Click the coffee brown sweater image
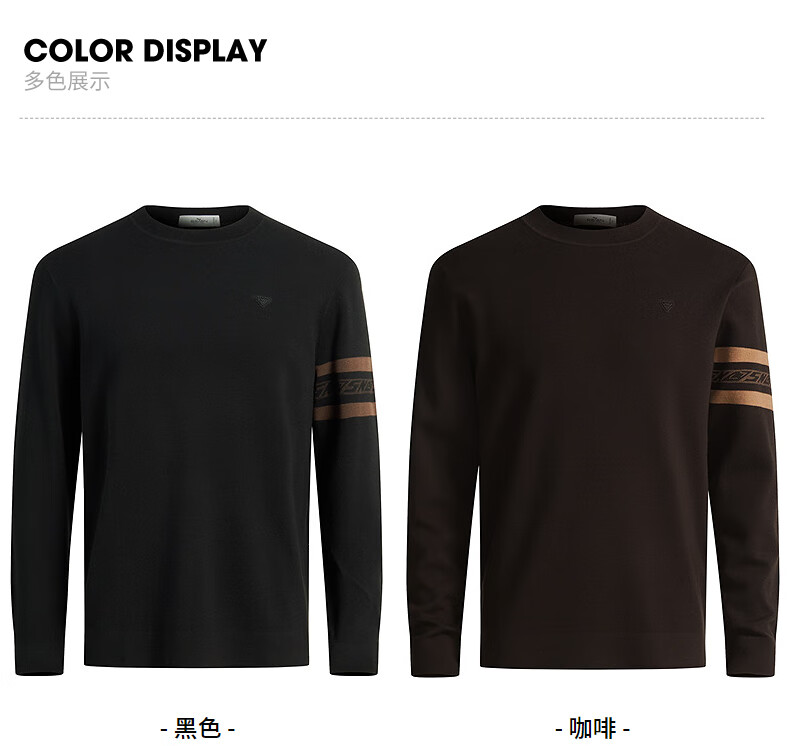Screen dimensions: 790x746 point(592,440)
